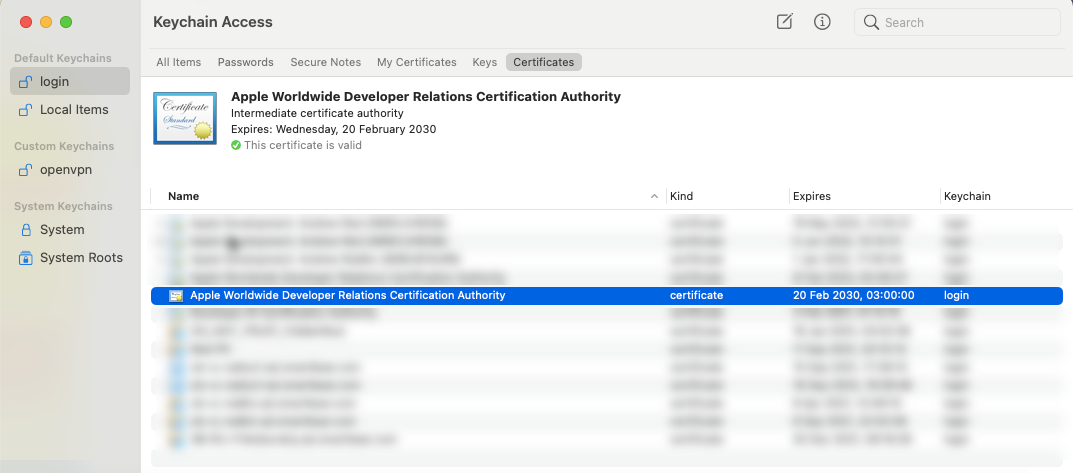Show the My Certificates tab
Screen dimensions: 1073x473
pyautogui.click(x=416, y=62)
